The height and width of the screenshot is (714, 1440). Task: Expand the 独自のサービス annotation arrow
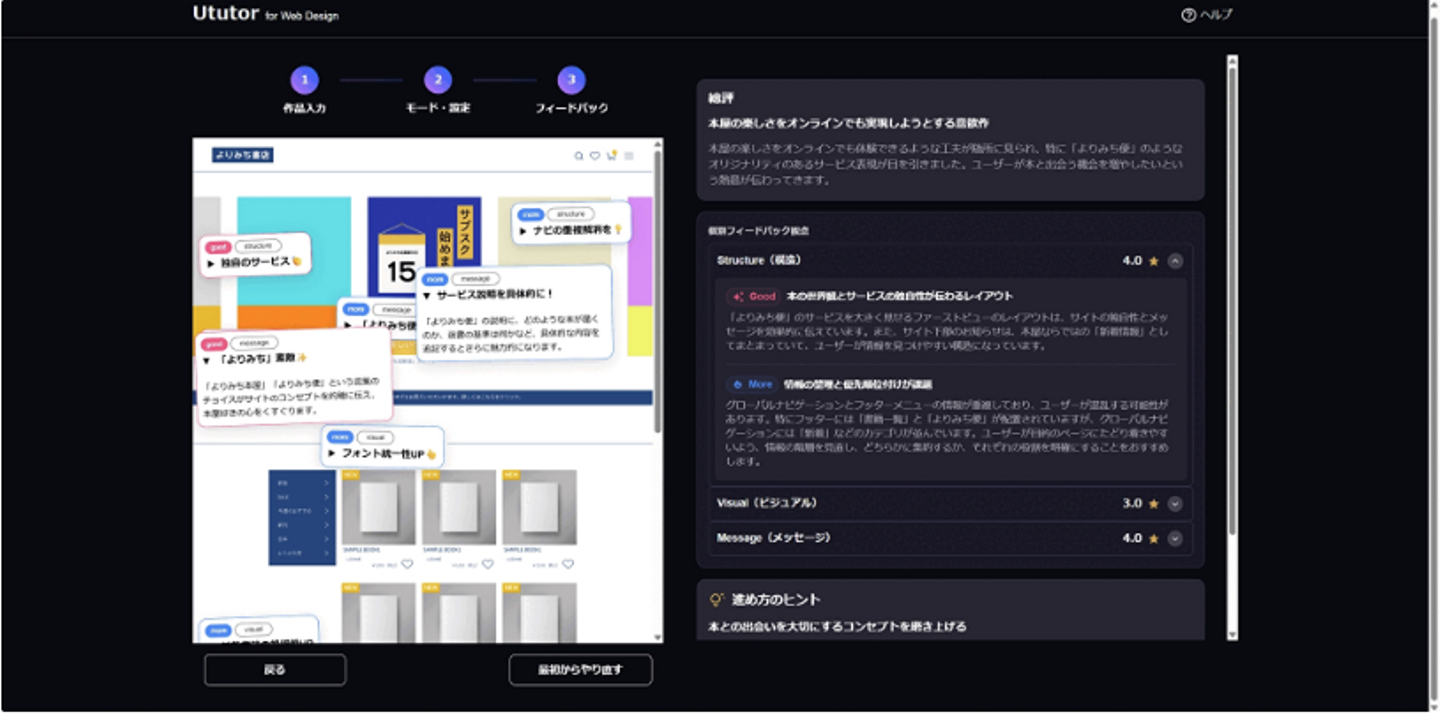tap(211, 263)
